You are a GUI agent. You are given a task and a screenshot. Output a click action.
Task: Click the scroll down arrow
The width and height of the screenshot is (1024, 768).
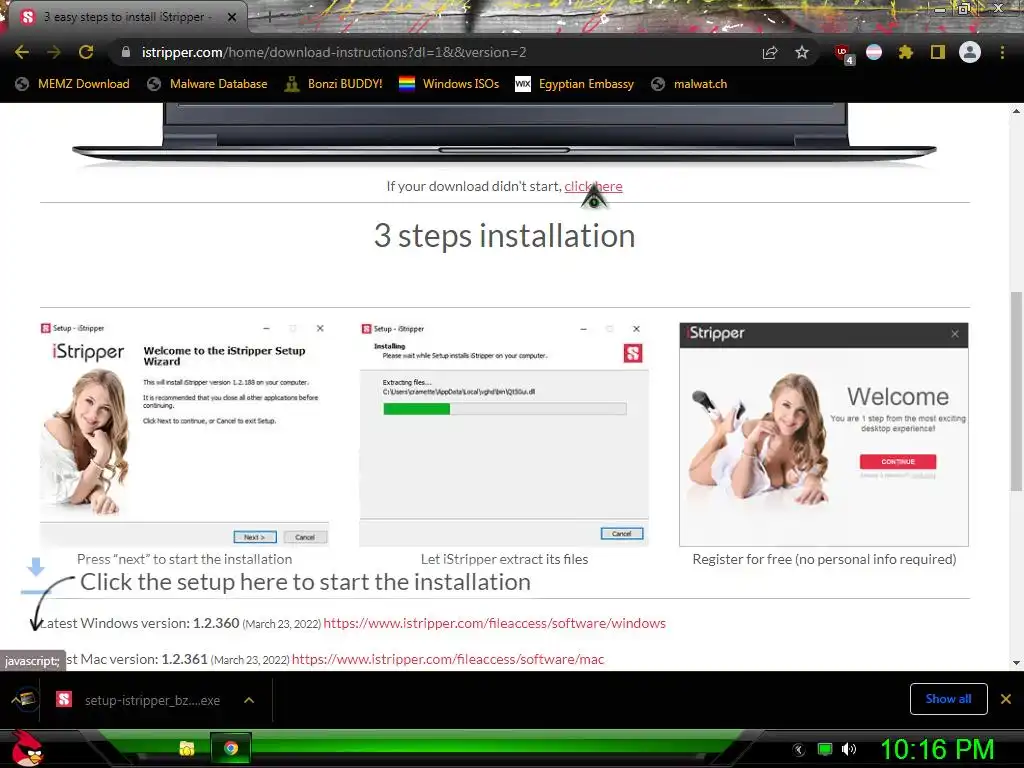(x=1016, y=663)
